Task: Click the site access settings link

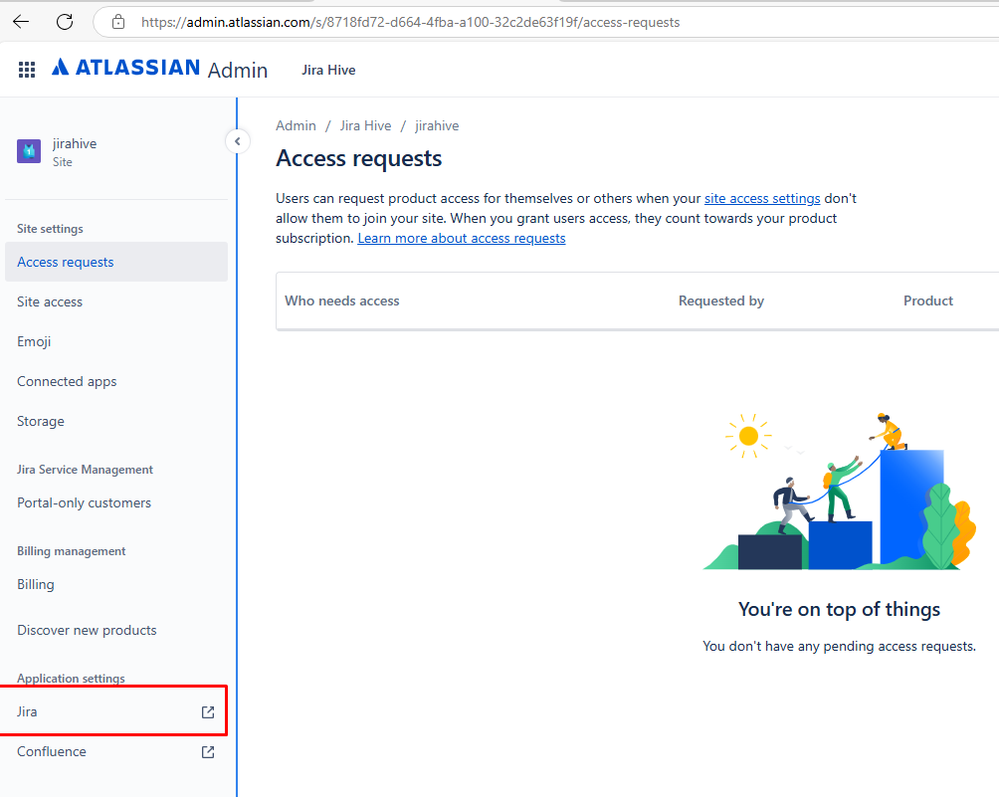Action: coord(762,198)
